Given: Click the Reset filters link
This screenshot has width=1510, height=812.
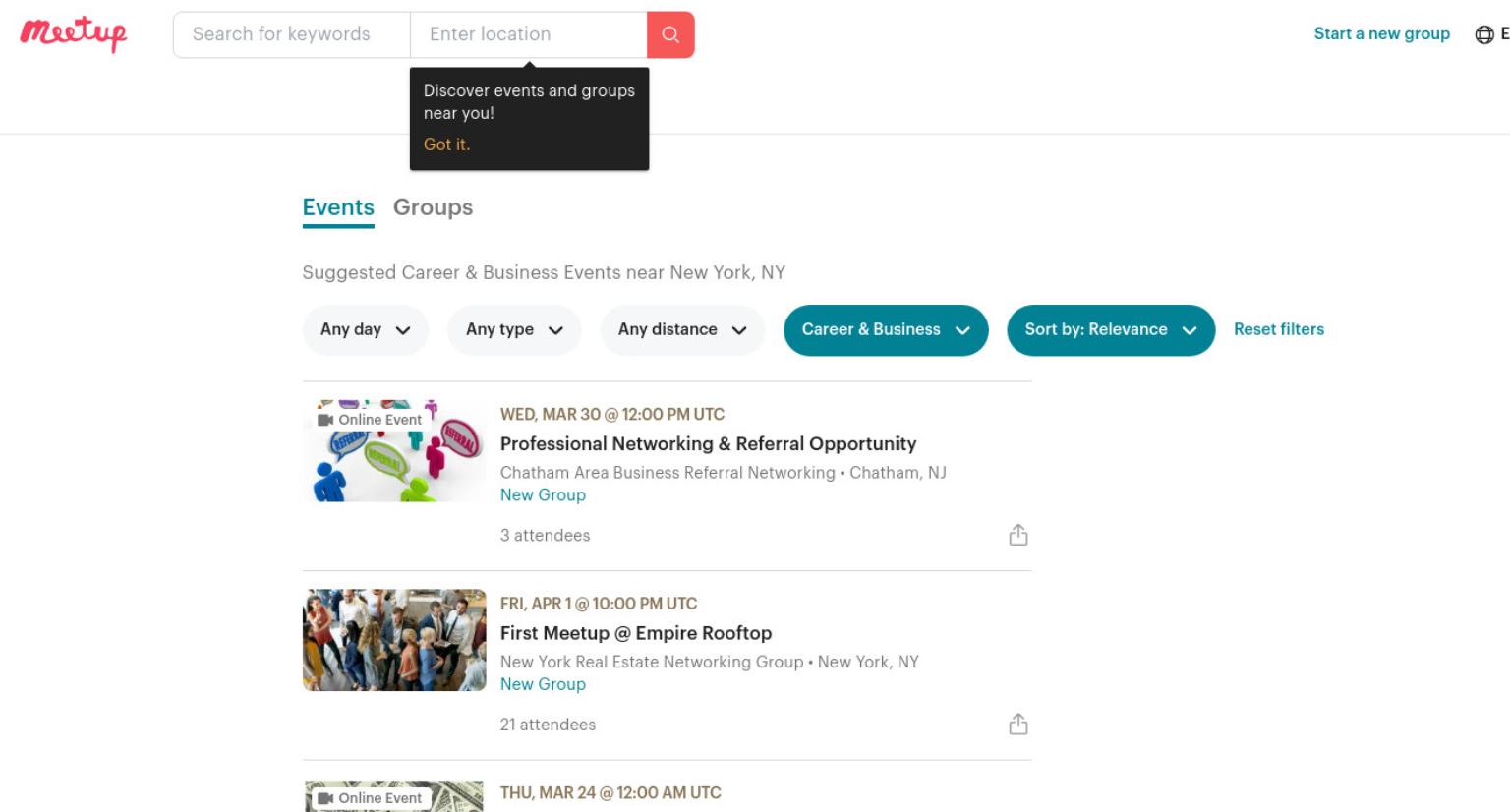Looking at the screenshot, I should [1279, 329].
